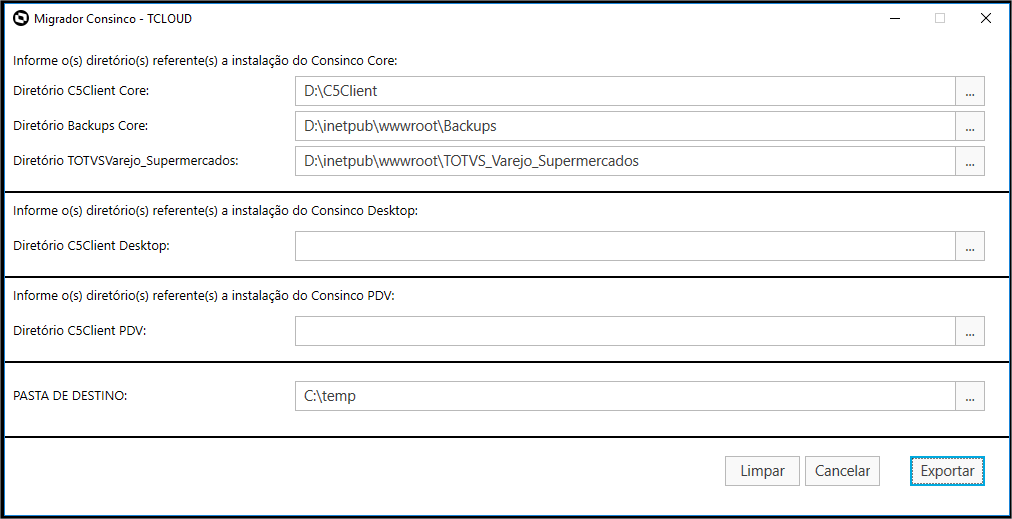This screenshot has height=519, width=1012.
Task: Start export with the Exportar button
Action: (947, 471)
